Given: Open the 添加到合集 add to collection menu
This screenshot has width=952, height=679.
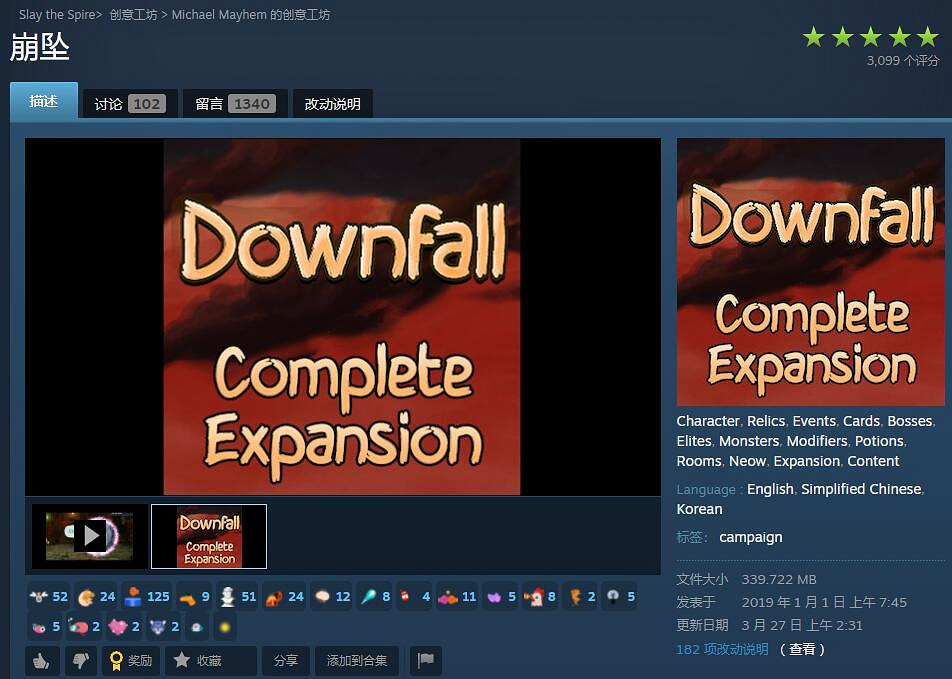Looking at the screenshot, I should coord(357,661).
